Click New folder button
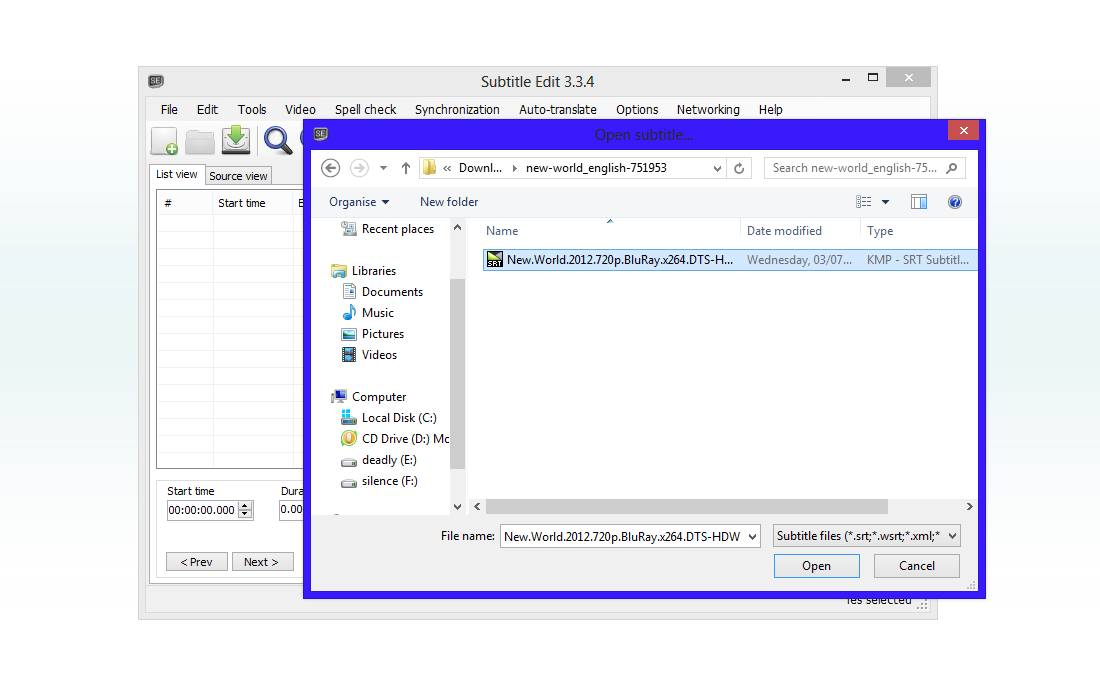 (449, 202)
